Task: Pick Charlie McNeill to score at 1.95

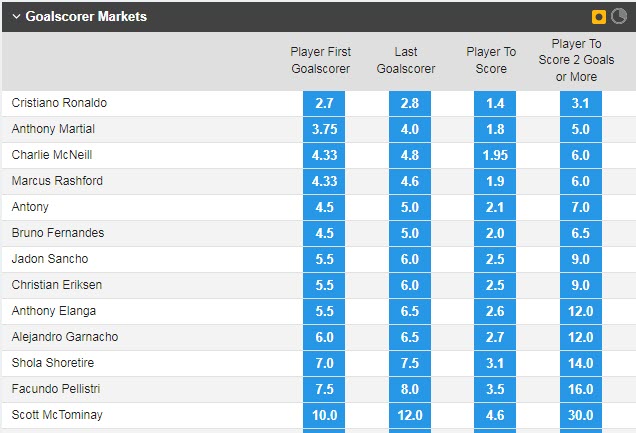Action: click(x=496, y=155)
